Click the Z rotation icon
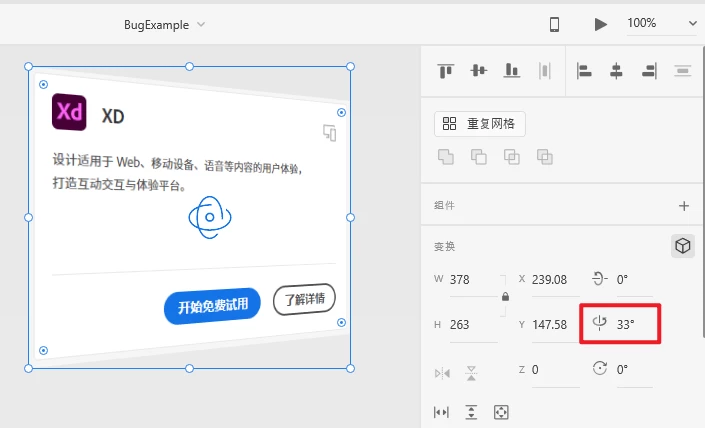The height and width of the screenshot is (428, 705). point(600,368)
